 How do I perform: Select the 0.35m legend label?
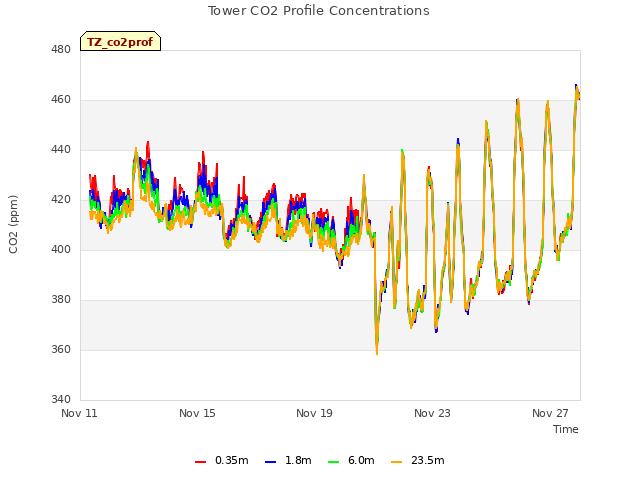coord(231,460)
